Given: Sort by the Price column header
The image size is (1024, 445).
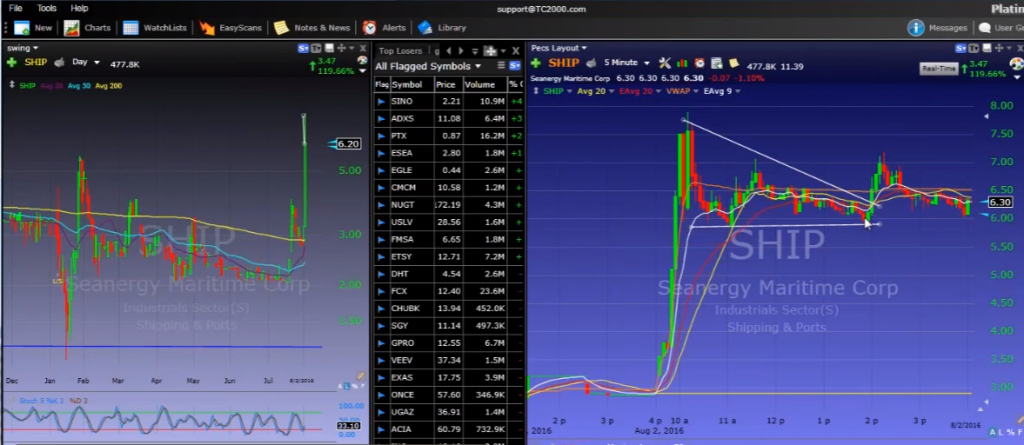Looking at the screenshot, I should [x=448, y=85].
